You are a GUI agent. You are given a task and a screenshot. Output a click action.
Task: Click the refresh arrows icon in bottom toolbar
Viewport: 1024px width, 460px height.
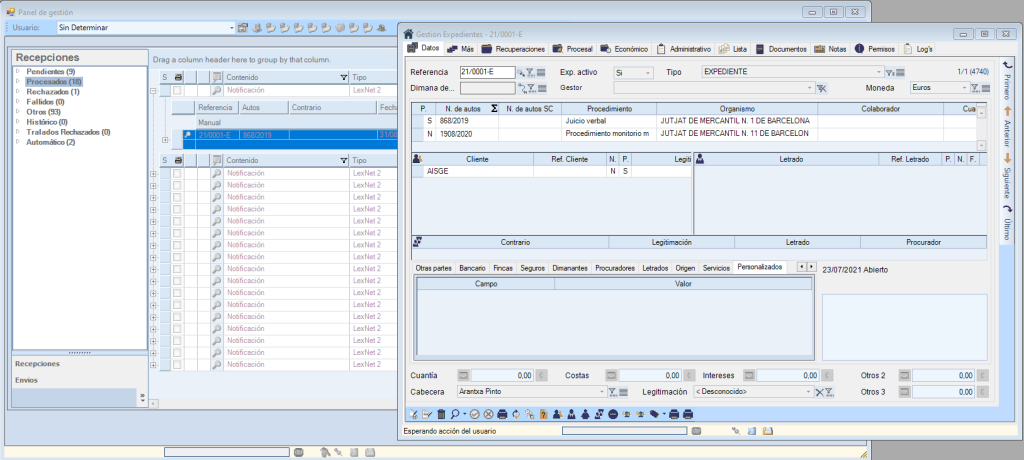(x=516, y=414)
